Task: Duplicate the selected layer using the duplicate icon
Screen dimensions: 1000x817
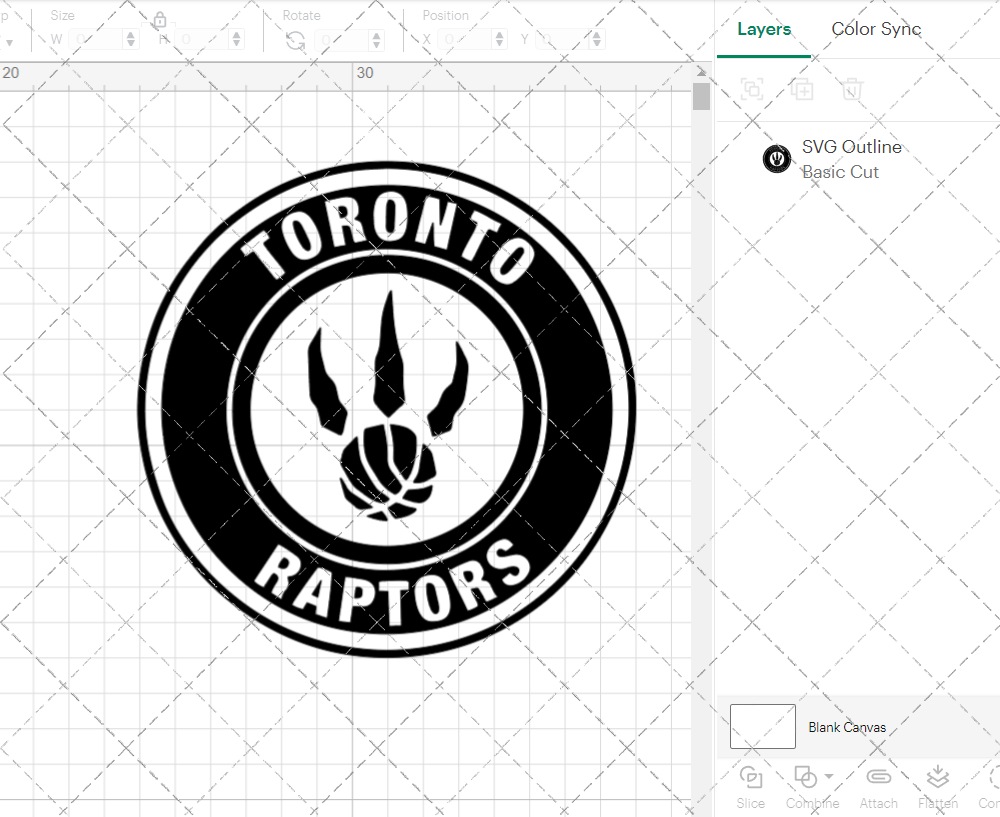Action: pyautogui.click(x=802, y=89)
